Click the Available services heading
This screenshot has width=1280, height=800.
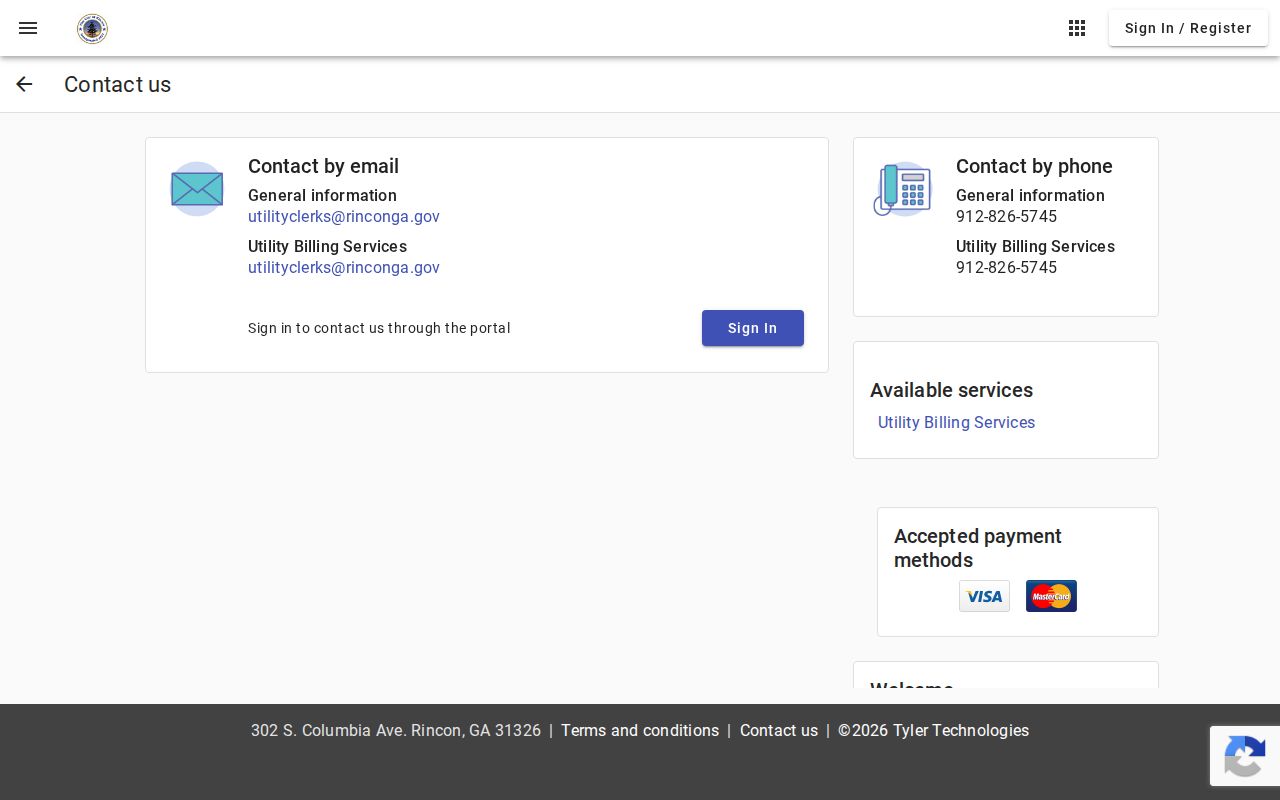[951, 390]
